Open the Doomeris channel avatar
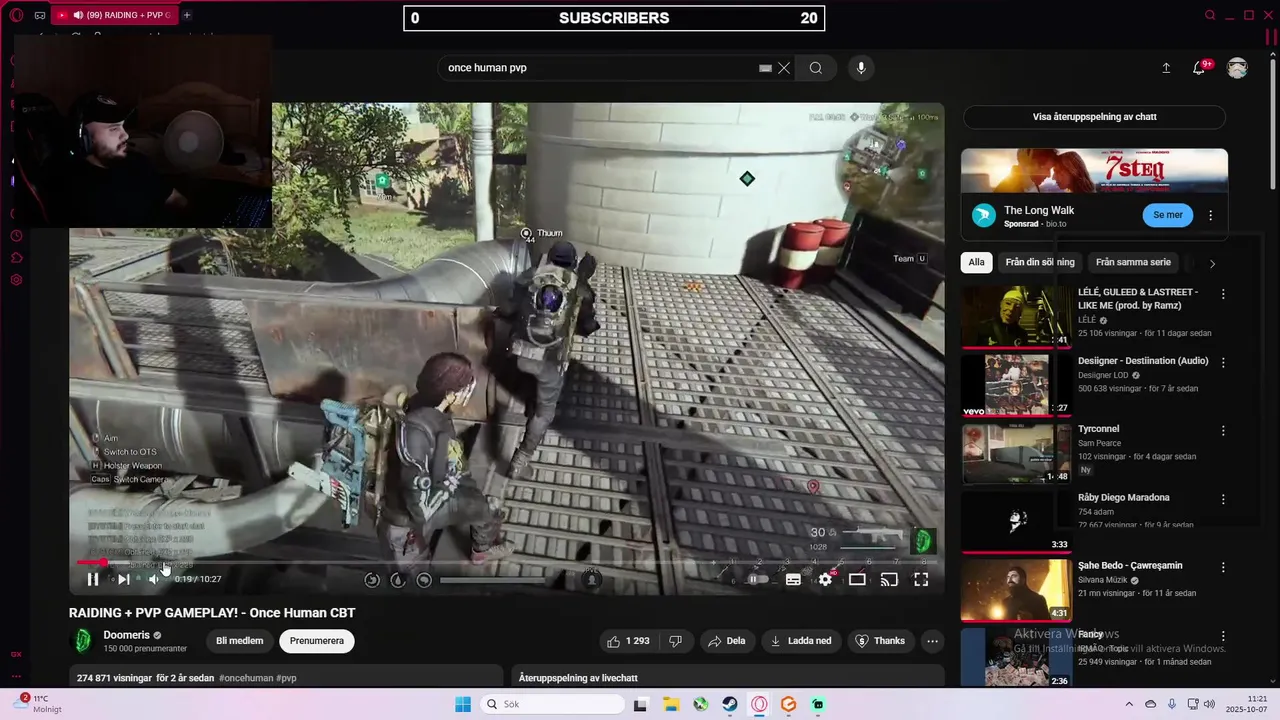Image resolution: width=1280 pixels, height=720 pixels. [81, 641]
